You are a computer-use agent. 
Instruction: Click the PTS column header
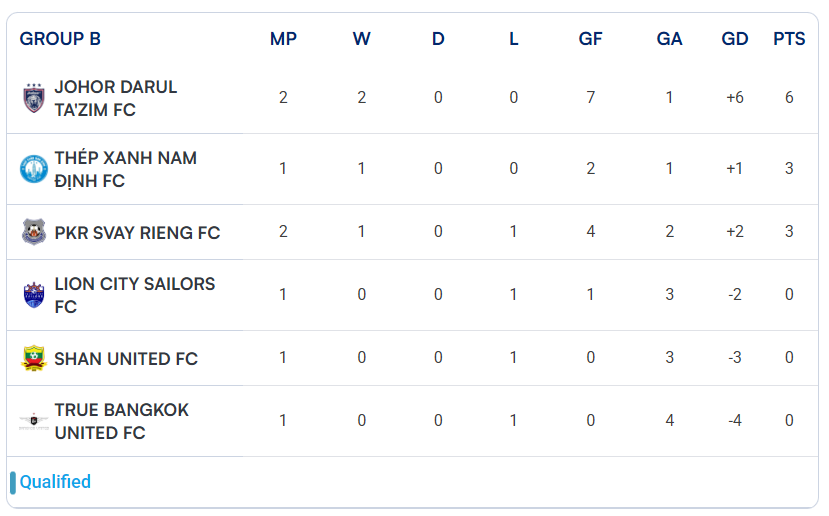[789, 39]
